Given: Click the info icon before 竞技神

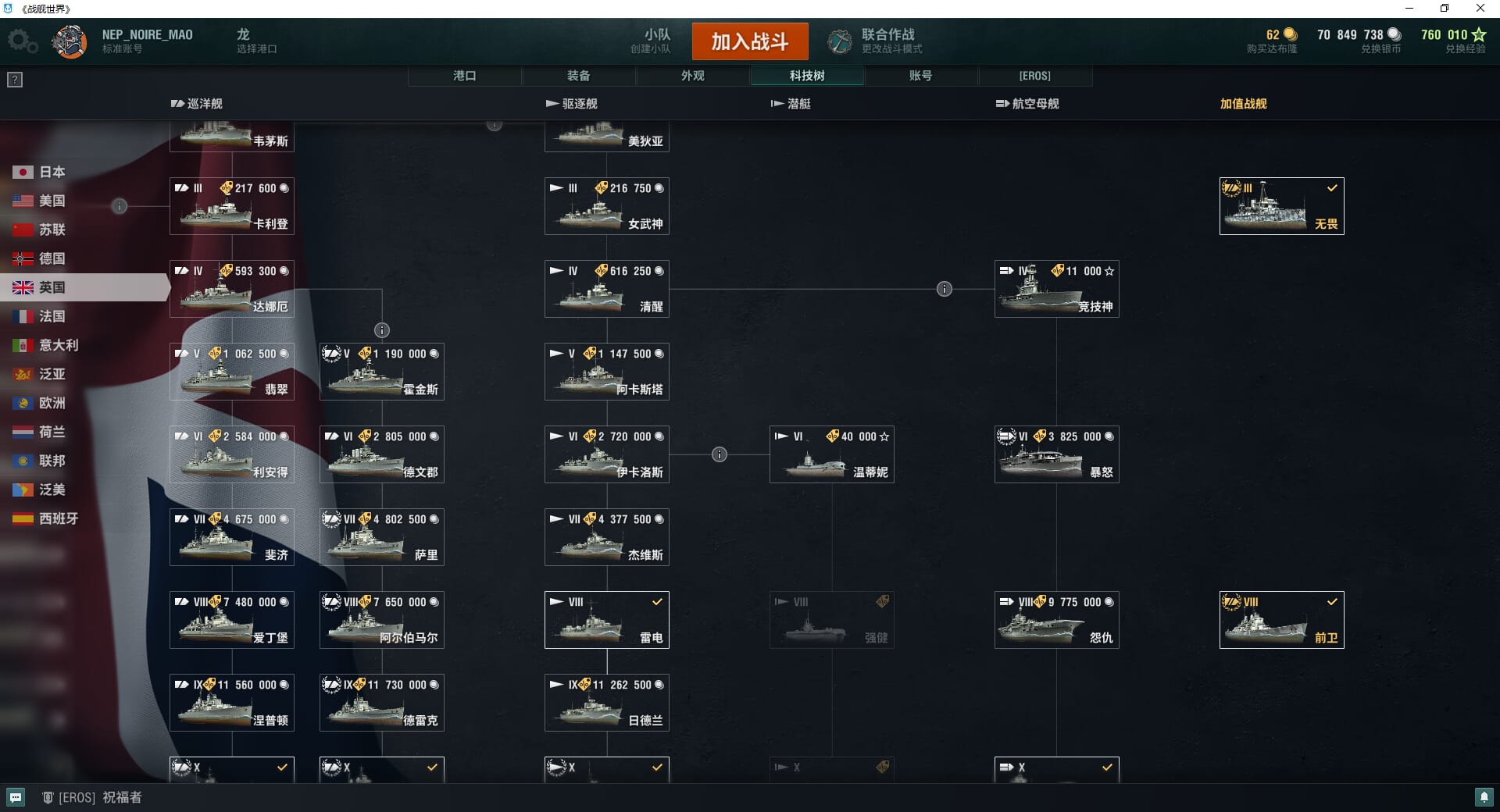Looking at the screenshot, I should (945, 289).
